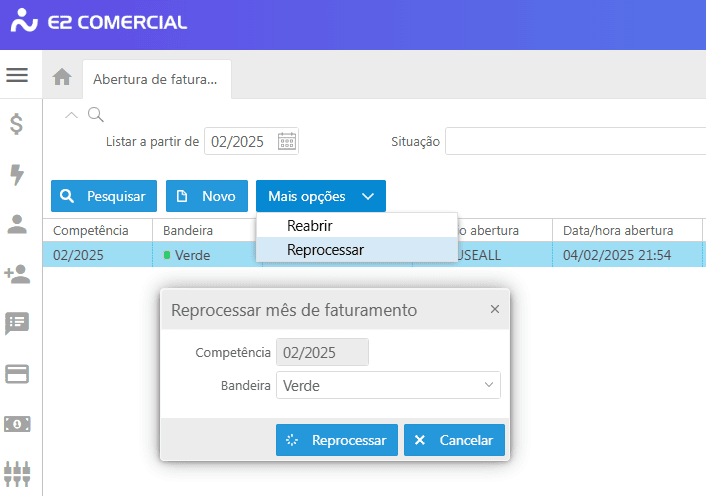706x496 pixels.
Task: Select the lightning bolt sidebar icon
Action: coord(17,175)
